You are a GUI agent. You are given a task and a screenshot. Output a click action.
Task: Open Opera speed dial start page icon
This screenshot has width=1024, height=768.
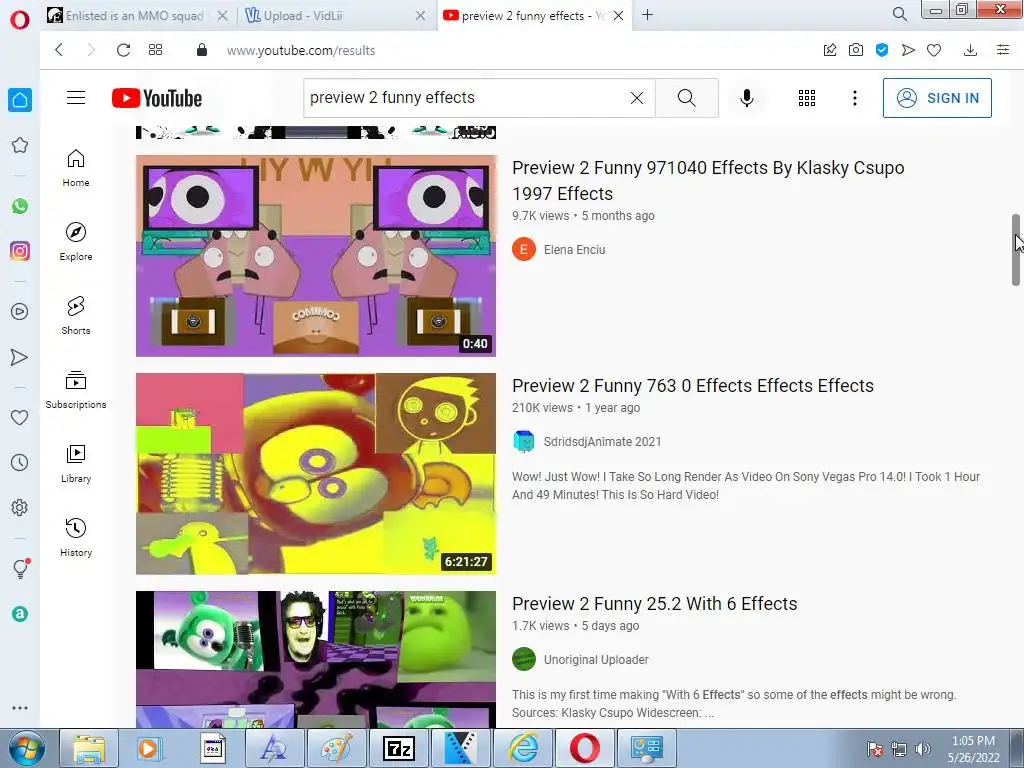click(x=155, y=50)
